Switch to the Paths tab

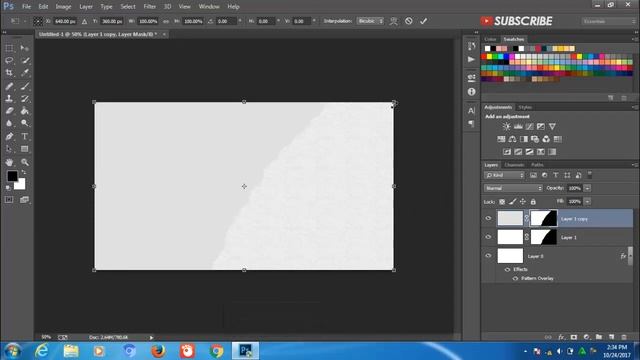tap(537, 165)
